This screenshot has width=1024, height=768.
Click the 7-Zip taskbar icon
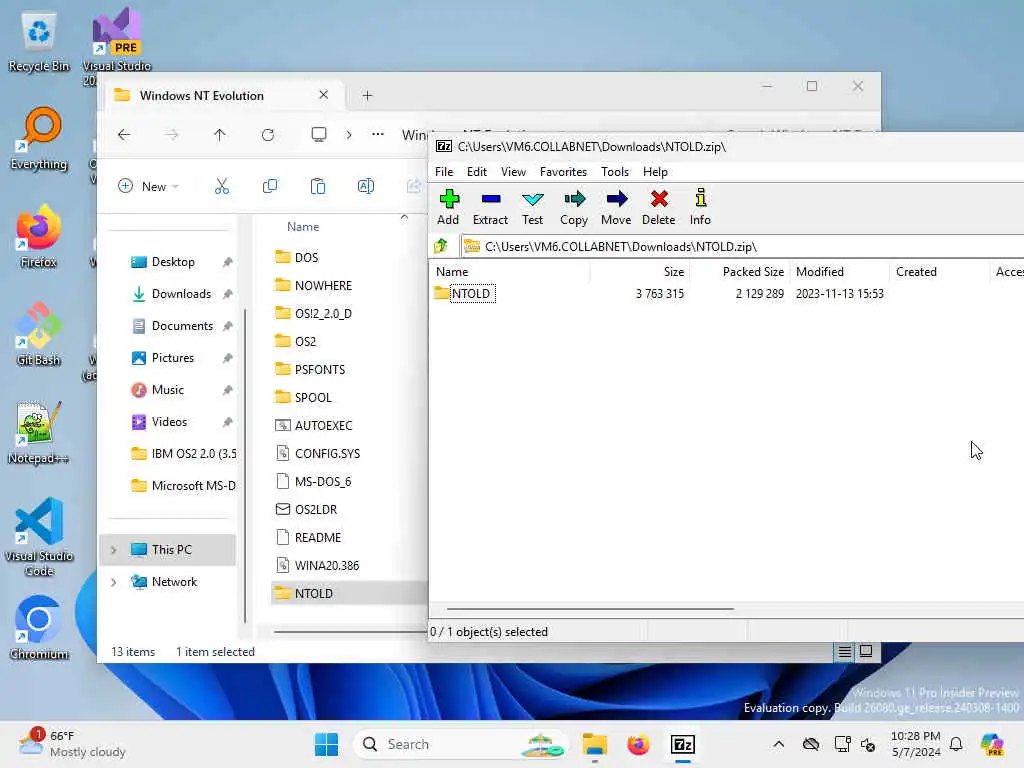[x=682, y=744]
